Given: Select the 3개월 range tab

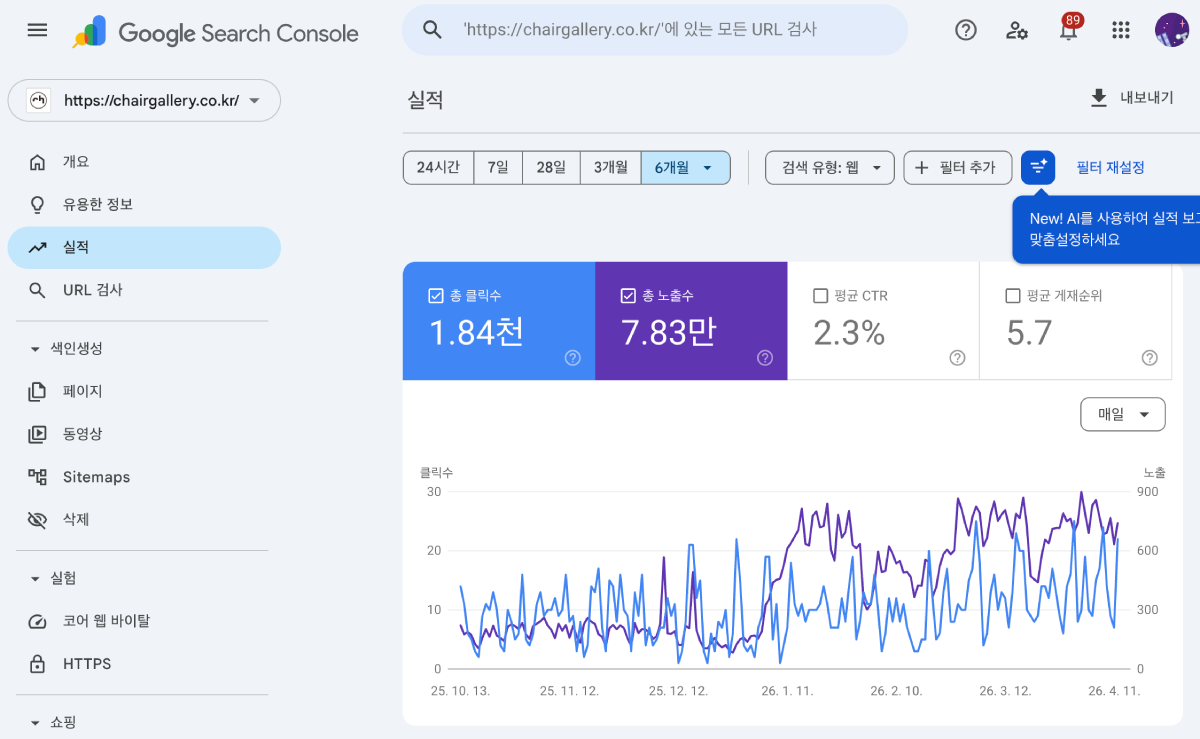Looking at the screenshot, I should coord(611,167).
